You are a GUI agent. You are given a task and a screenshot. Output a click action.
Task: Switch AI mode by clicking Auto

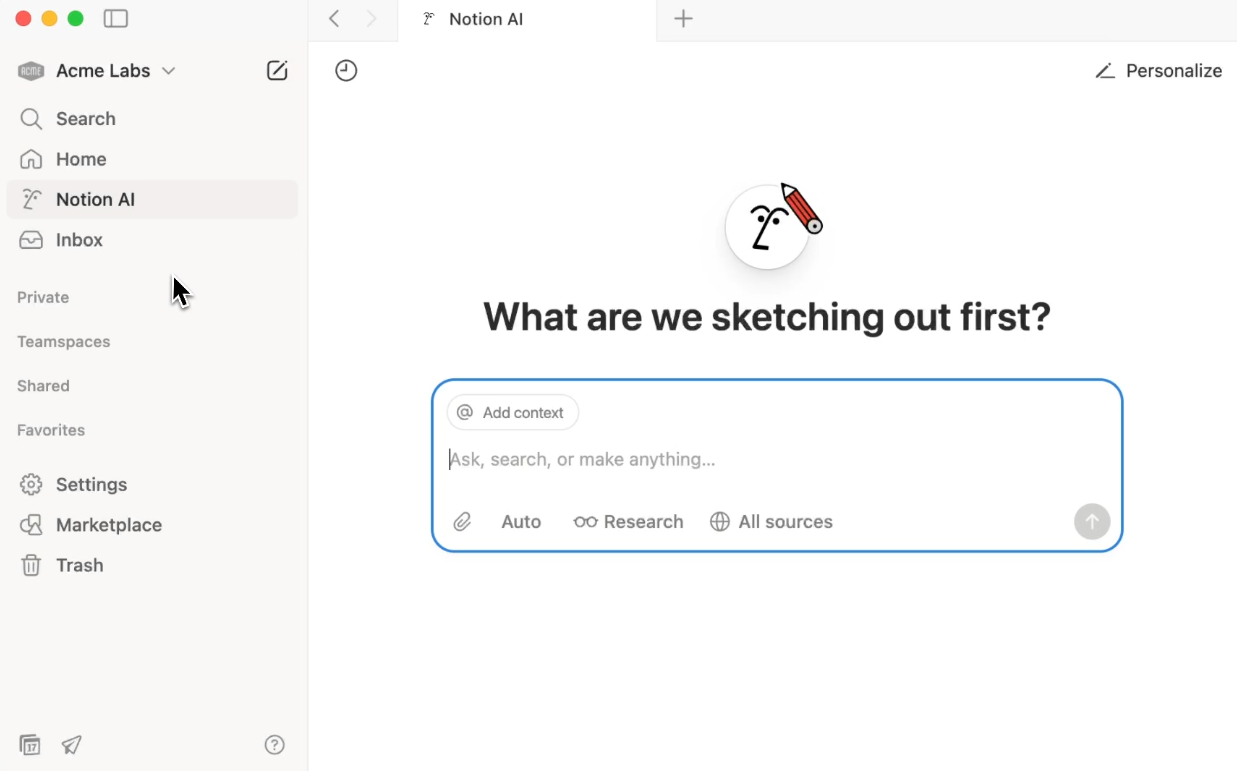(x=520, y=521)
